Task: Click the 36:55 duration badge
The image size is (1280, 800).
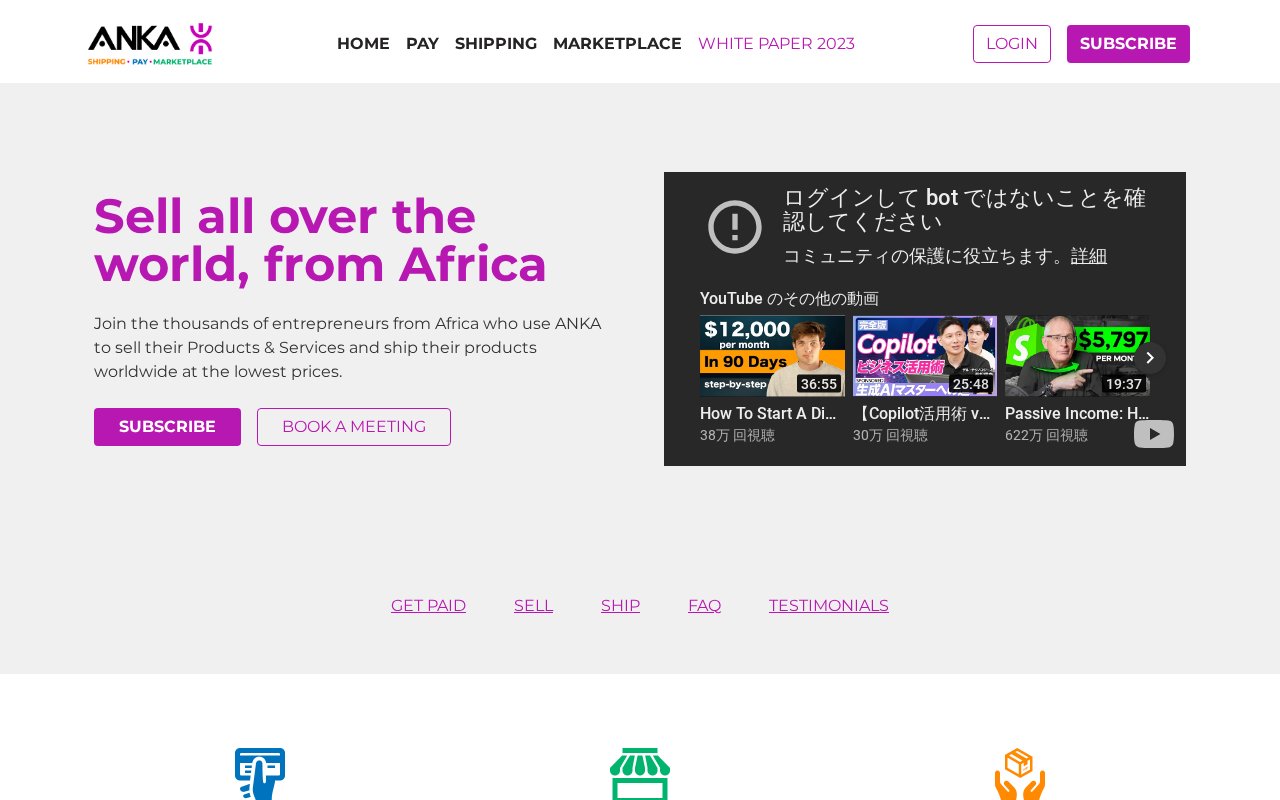Action: click(x=819, y=384)
